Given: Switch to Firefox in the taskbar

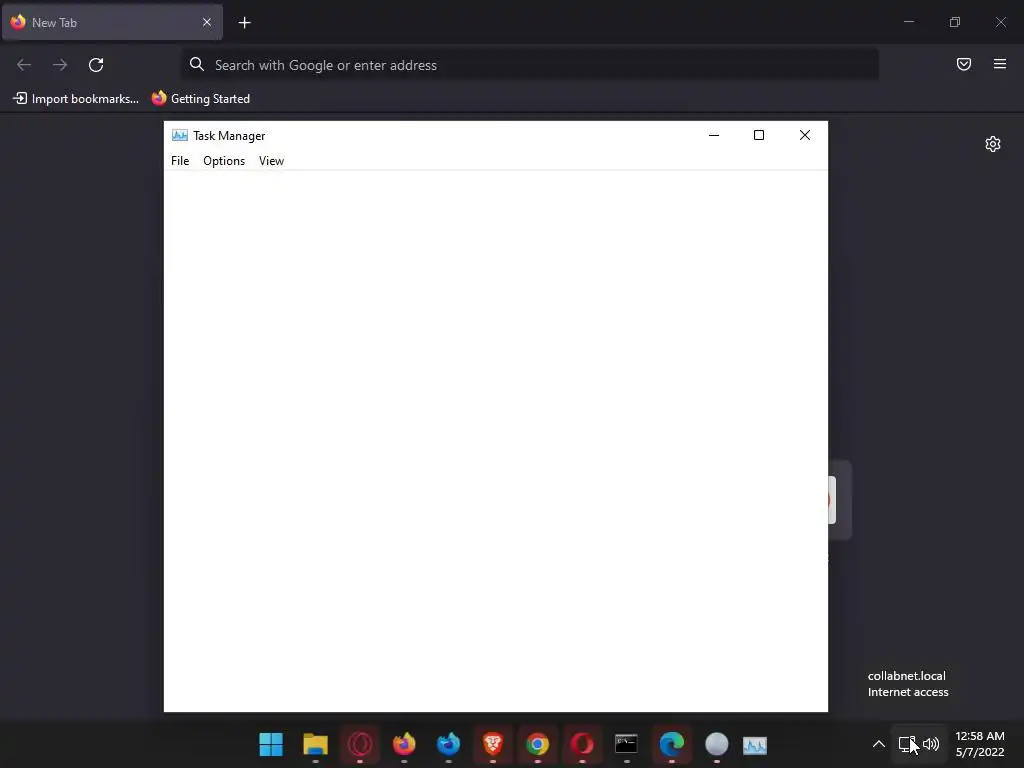Looking at the screenshot, I should click(x=404, y=744).
